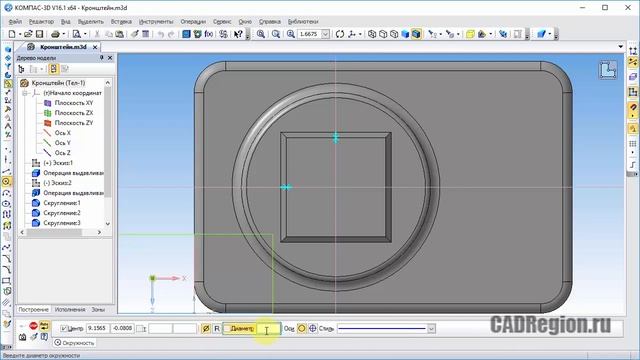Open the Файл menu
Image resolution: width=640 pixels, height=360 pixels.
click(x=15, y=21)
